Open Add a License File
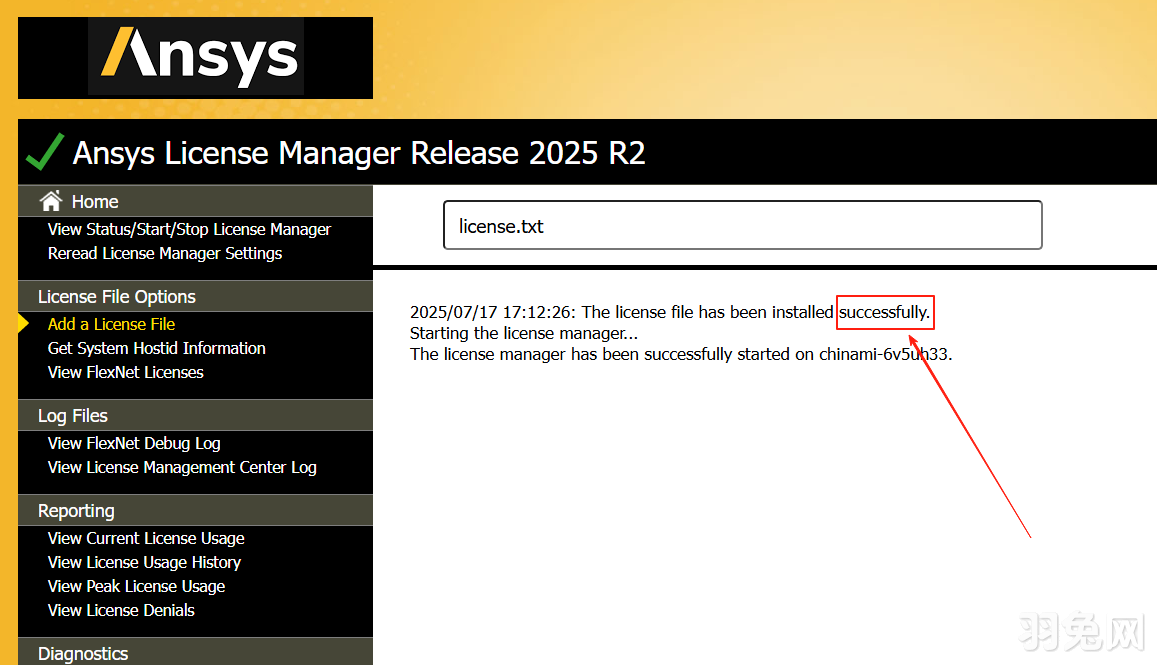This screenshot has height=665, width=1157. (111, 324)
